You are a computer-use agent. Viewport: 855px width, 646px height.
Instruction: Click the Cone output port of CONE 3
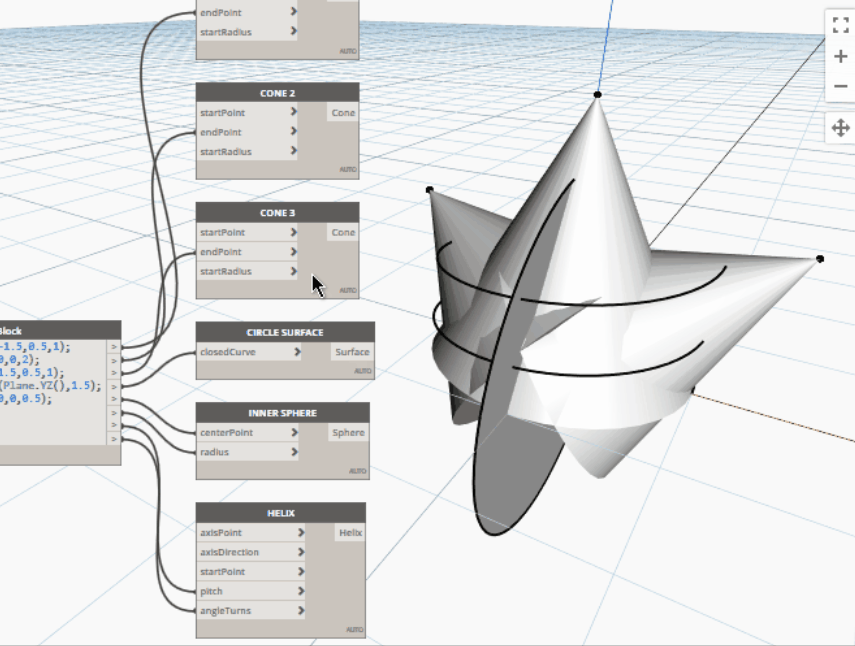pyautogui.click(x=343, y=232)
